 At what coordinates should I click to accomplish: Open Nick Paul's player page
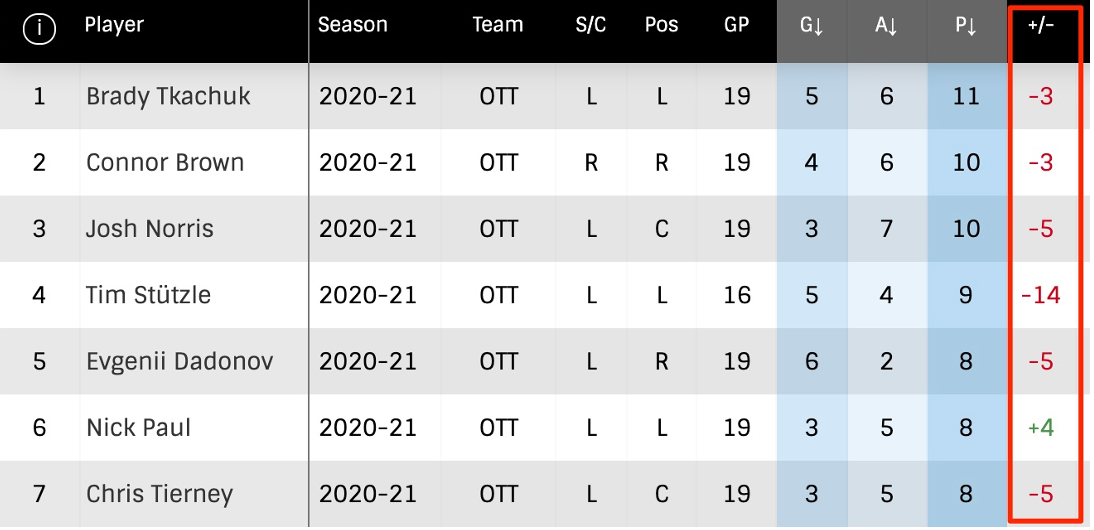138,428
